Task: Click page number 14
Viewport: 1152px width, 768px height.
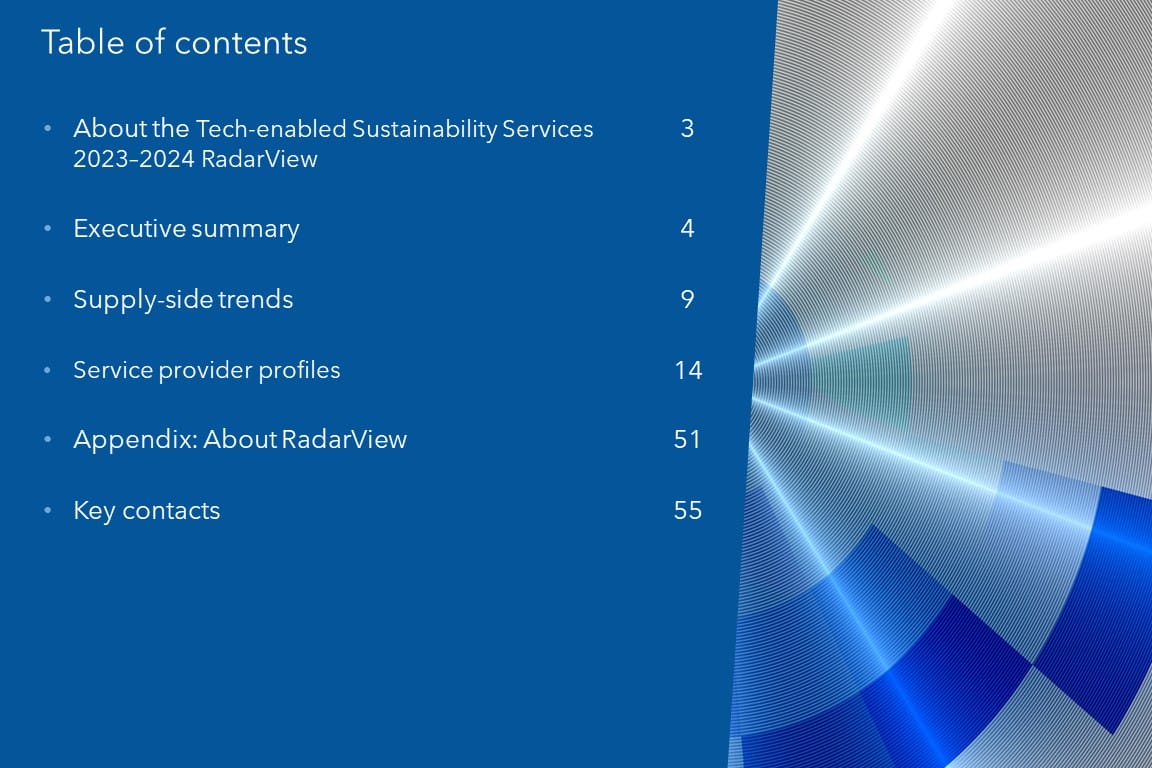Action: click(x=688, y=370)
